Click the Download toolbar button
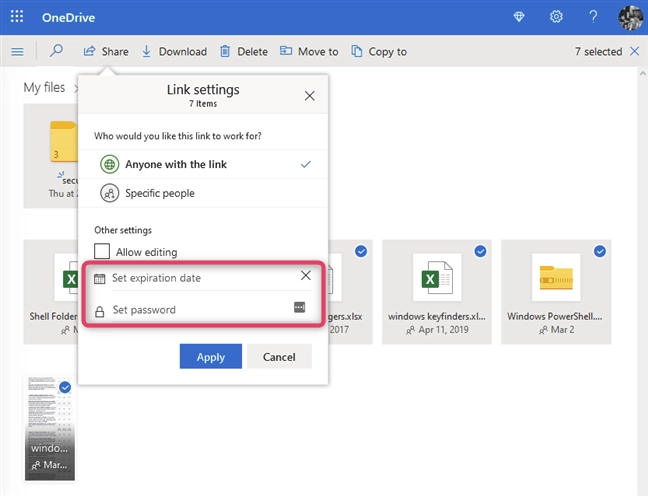Viewport: 648px width, 496px height. coord(174,52)
